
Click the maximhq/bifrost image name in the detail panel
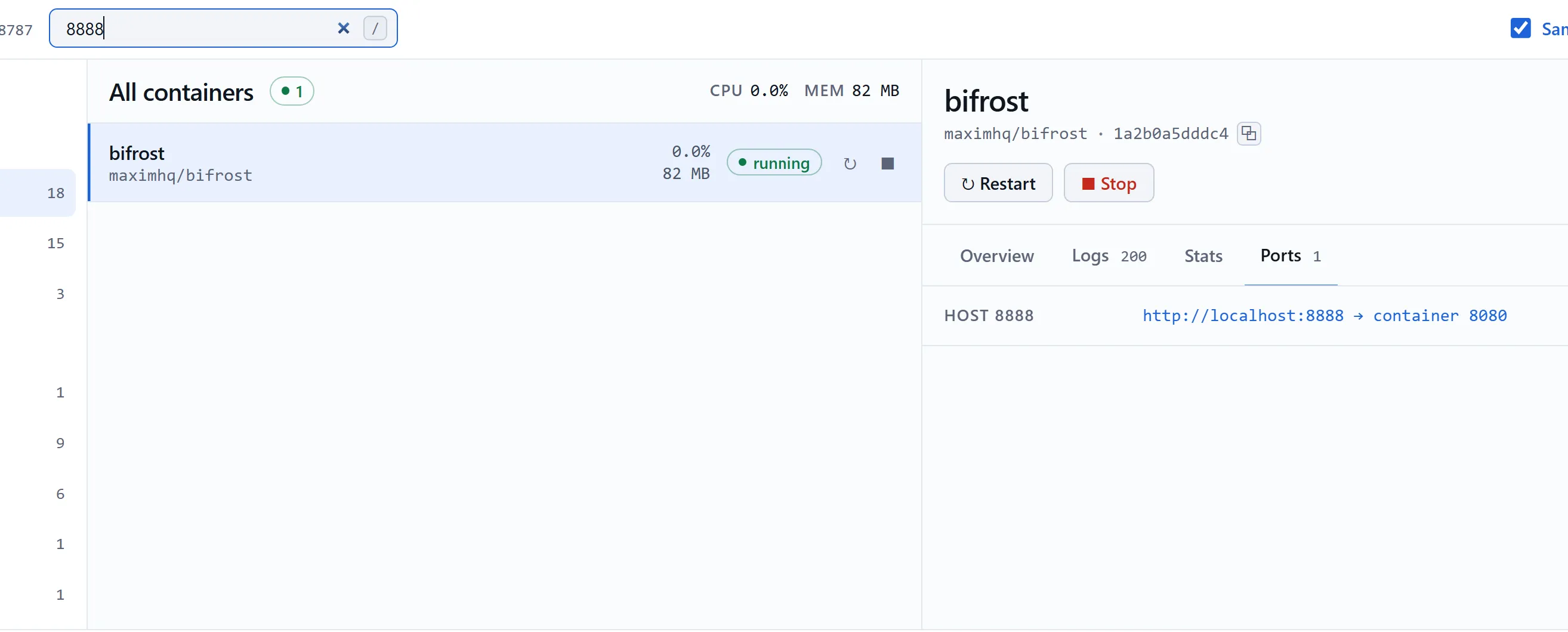(x=1015, y=133)
